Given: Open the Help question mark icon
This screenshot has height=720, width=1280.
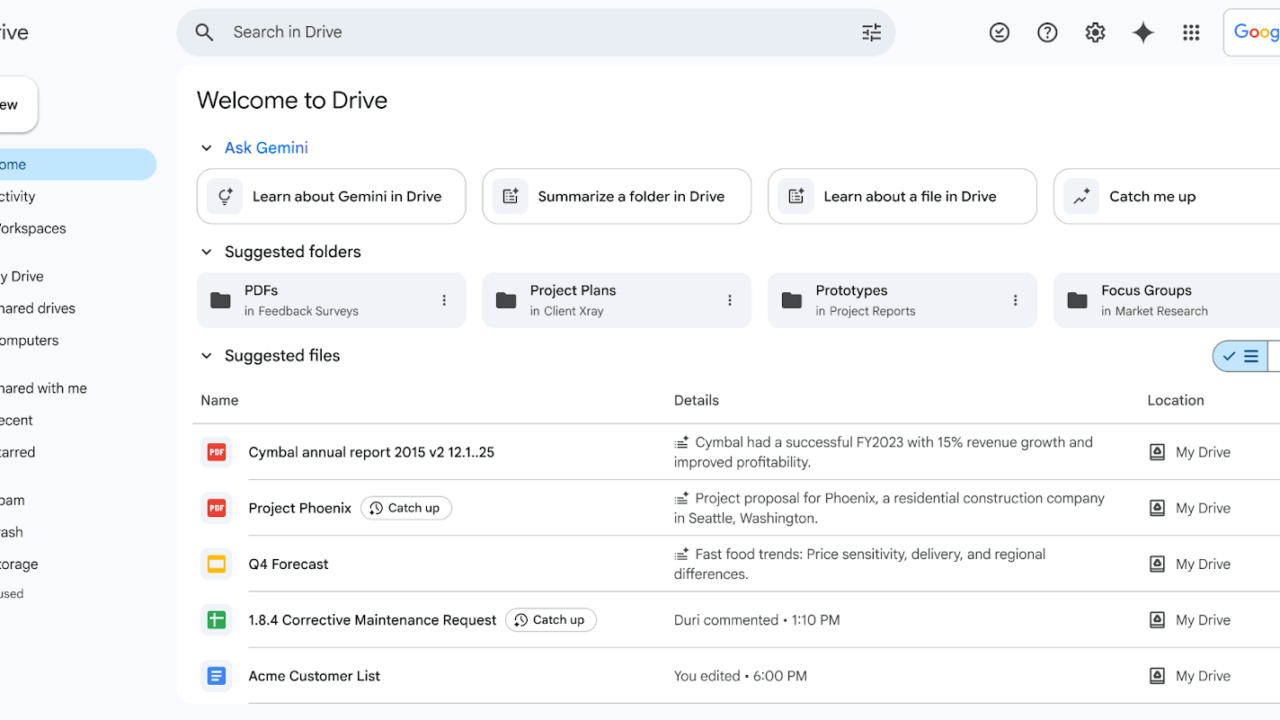Looking at the screenshot, I should pos(1047,32).
